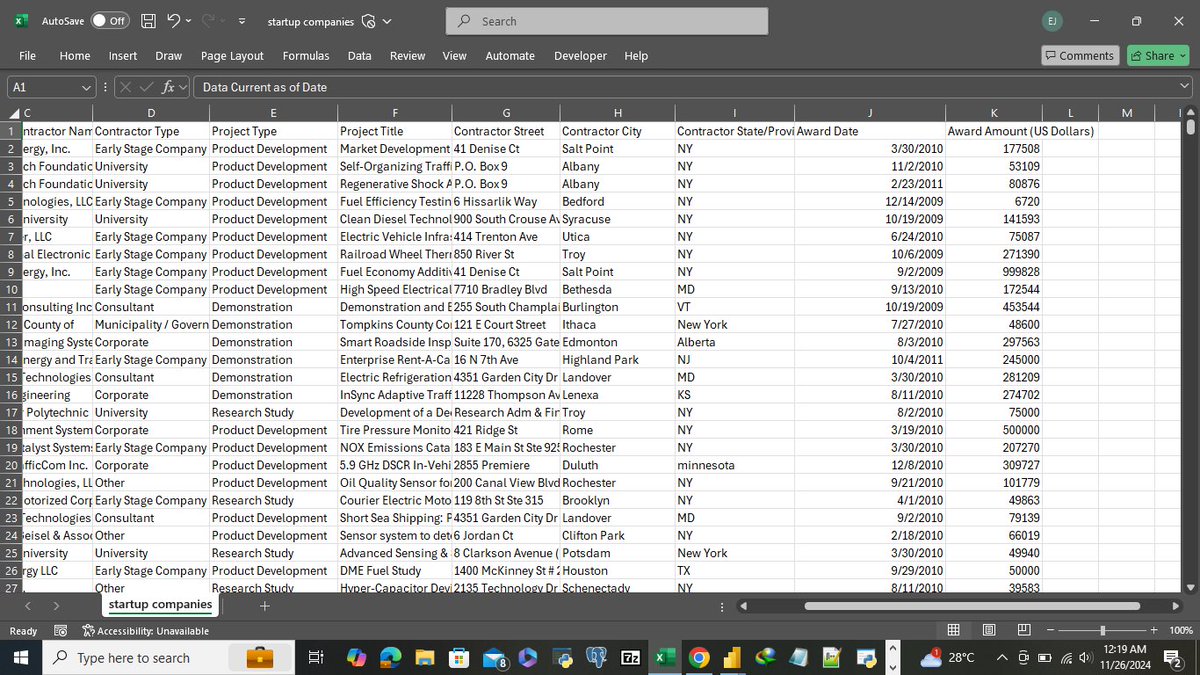Select column F header
Screen dimensions: 1200x675
tap(395, 113)
